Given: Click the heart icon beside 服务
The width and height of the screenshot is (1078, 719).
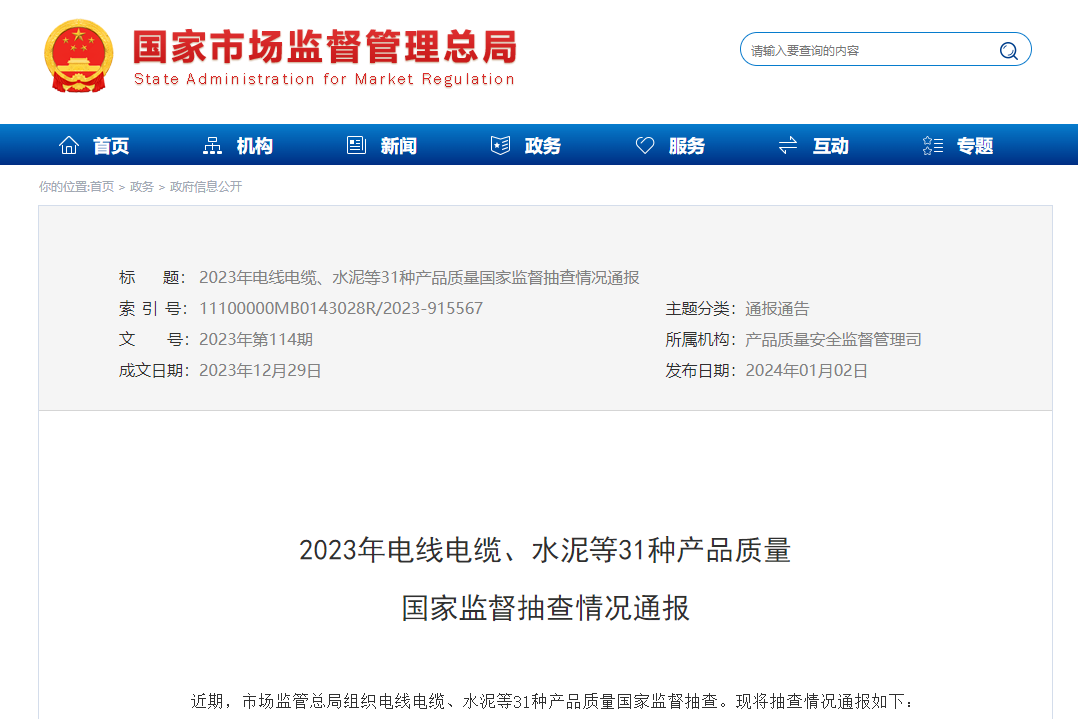Looking at the screenshot, I should pyautogui.click(x=645, y=146).
